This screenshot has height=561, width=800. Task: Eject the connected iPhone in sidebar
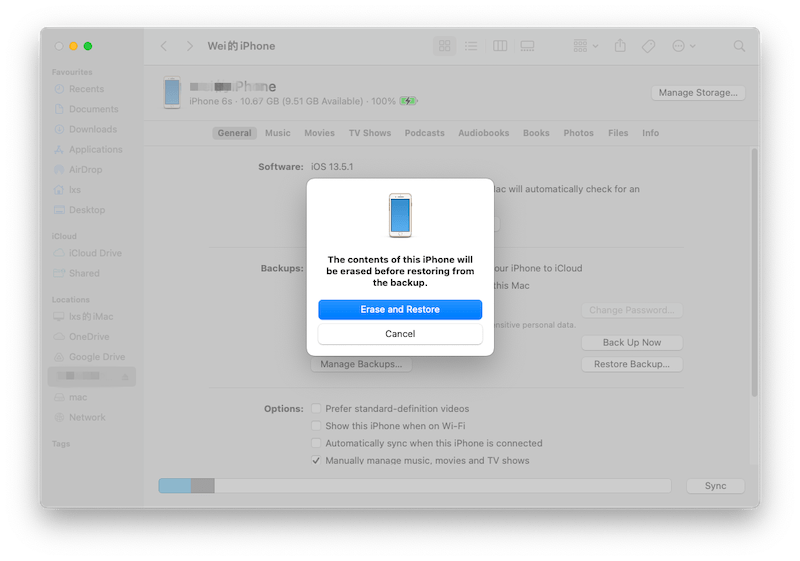(125, 377)
